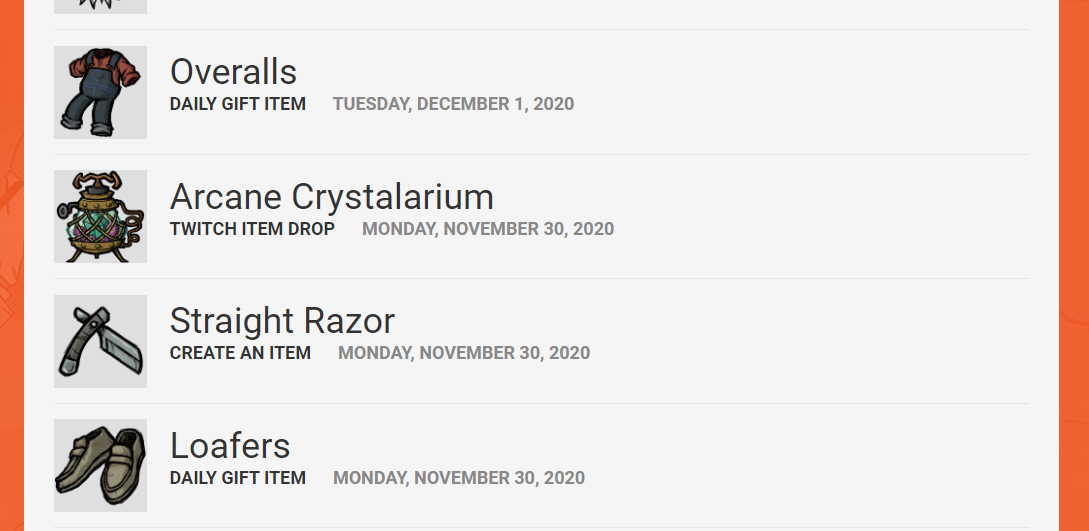Image resolution: width=1089 pixels, height=531 pixels.
Task: Click the partially visible thumbnail at top
Action: (x=100, y=6)
